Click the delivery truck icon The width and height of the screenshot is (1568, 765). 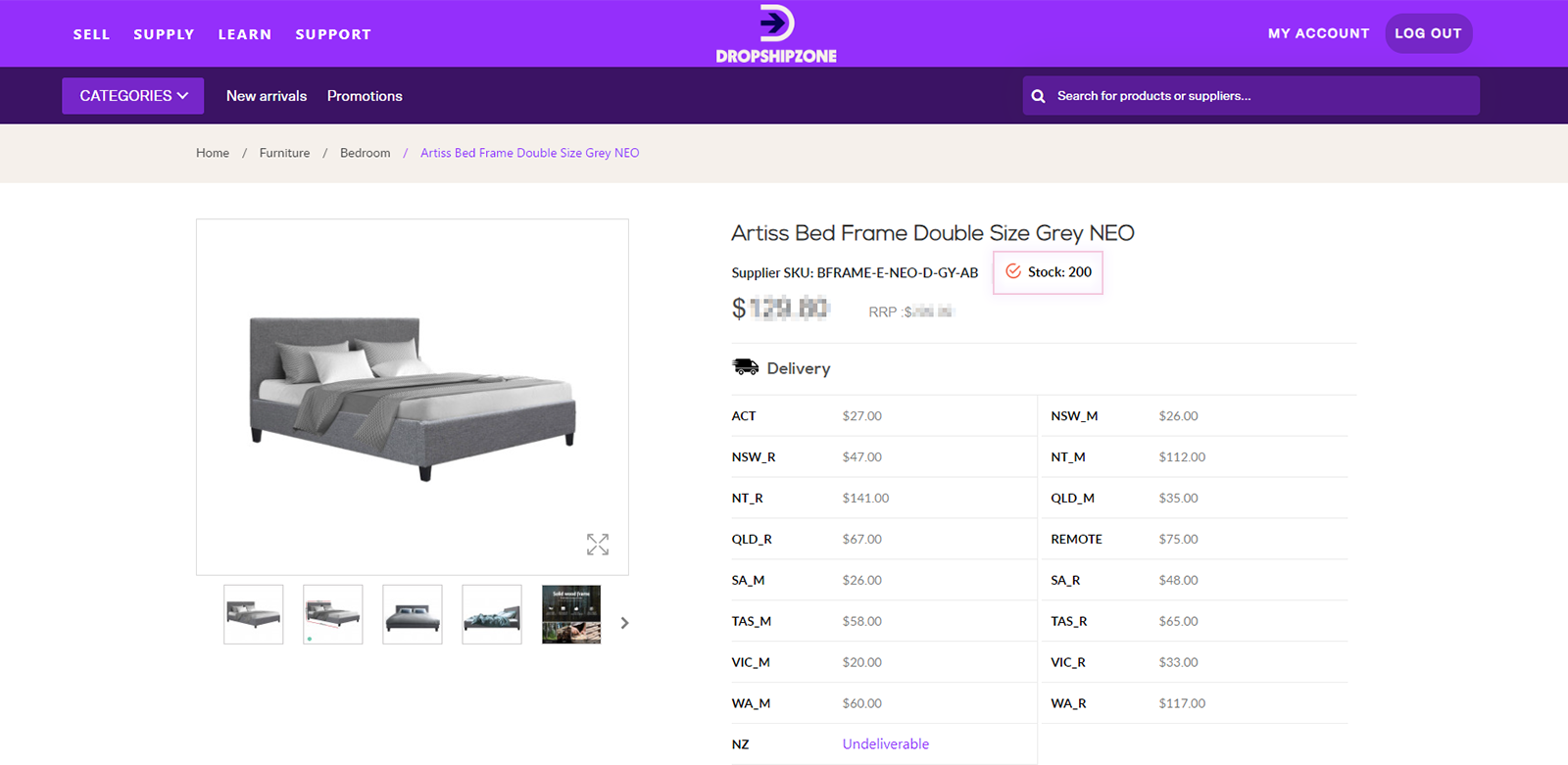click(x=745, y=367)
